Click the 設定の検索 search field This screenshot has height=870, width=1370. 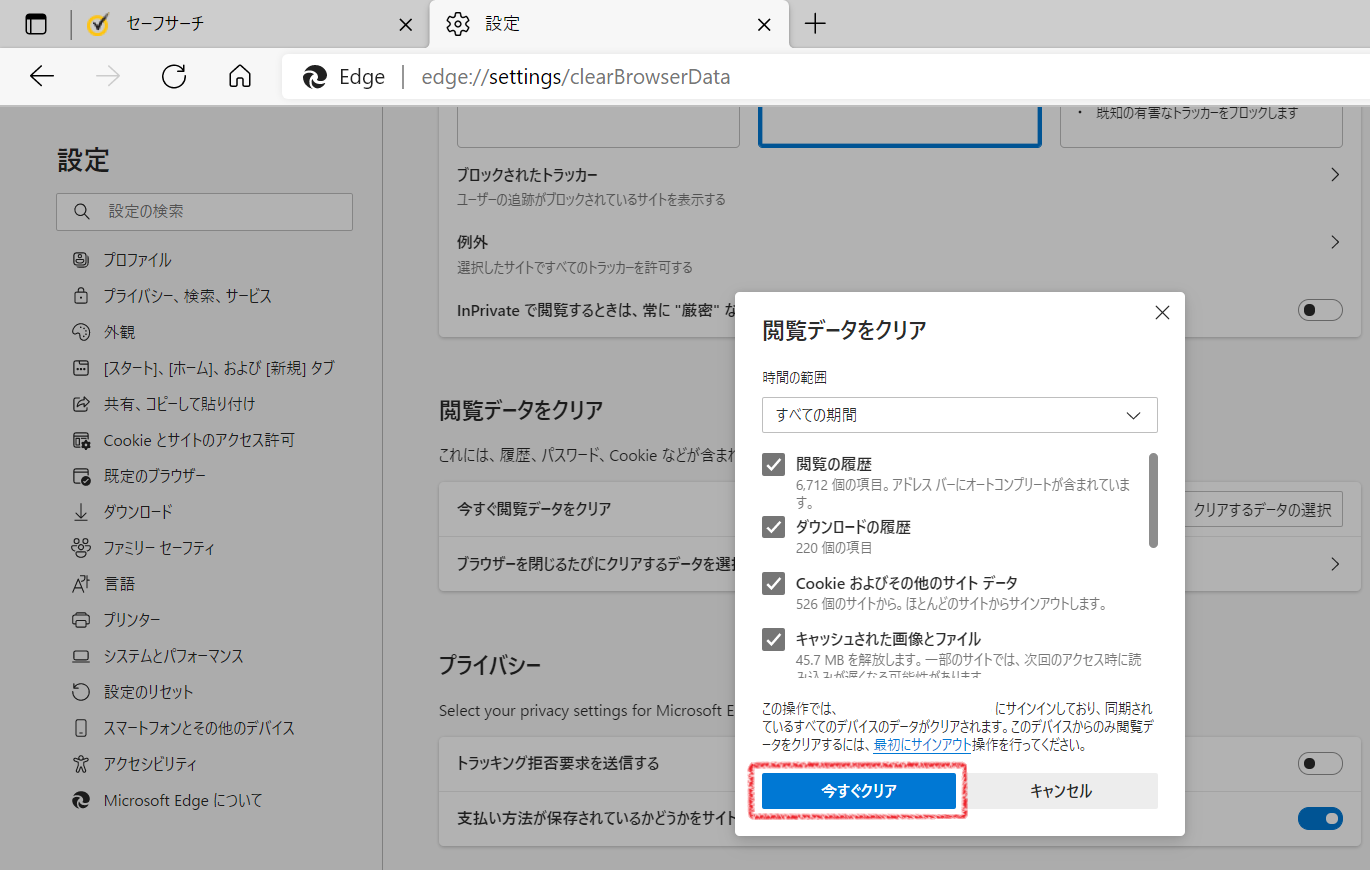click(204, 211)
